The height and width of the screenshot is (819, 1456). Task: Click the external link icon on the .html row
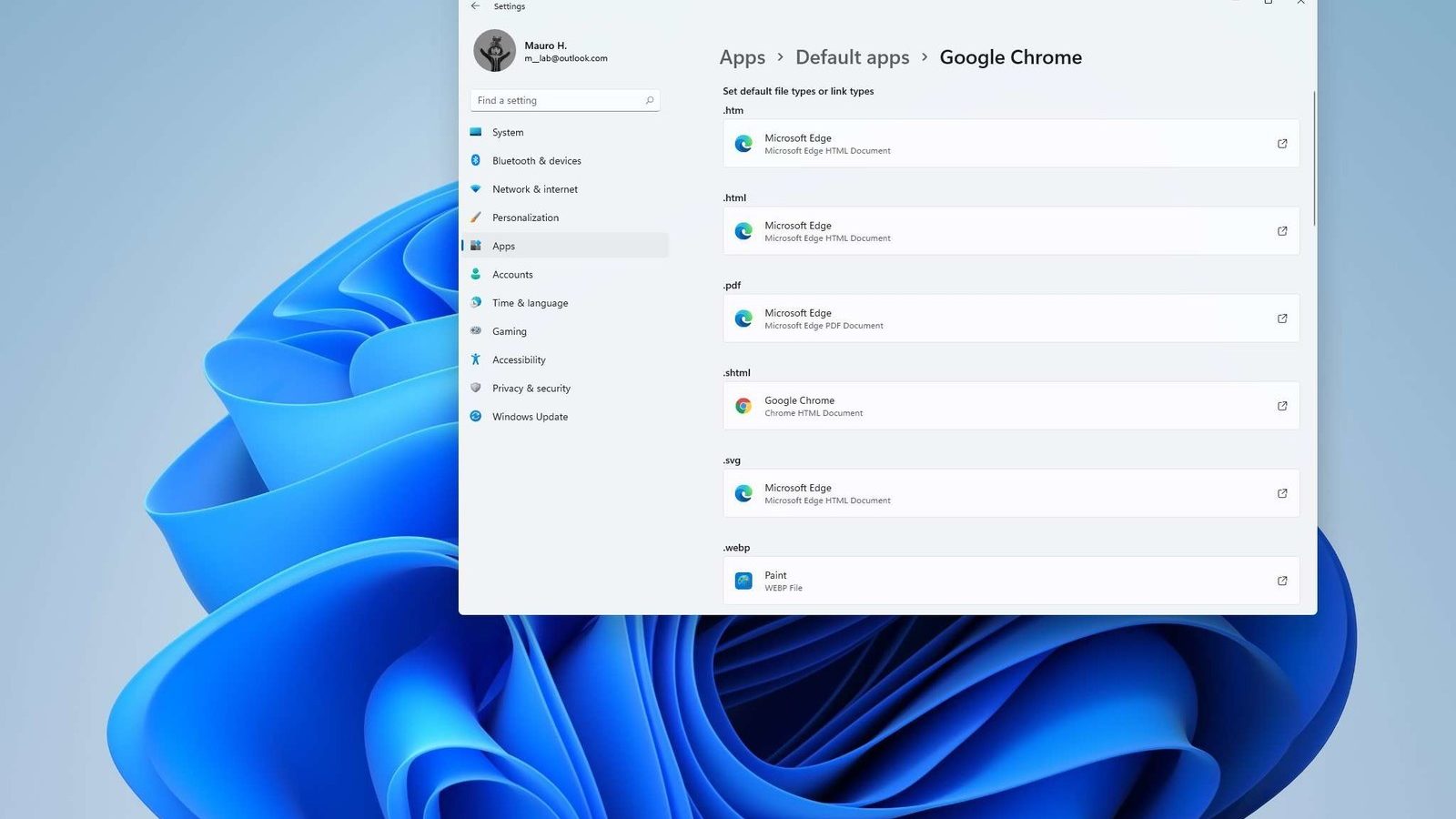point(1281,231)
